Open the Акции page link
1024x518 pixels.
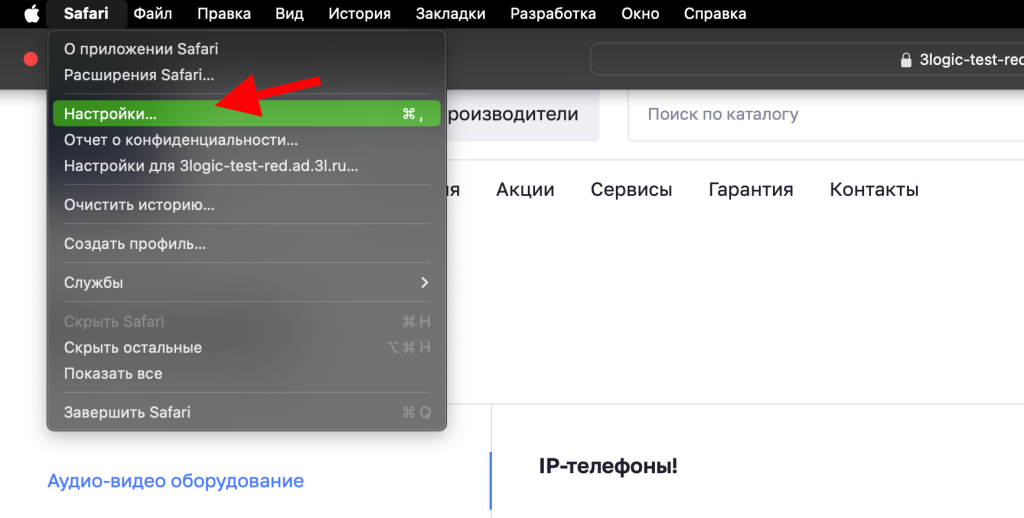coord(525,190)
